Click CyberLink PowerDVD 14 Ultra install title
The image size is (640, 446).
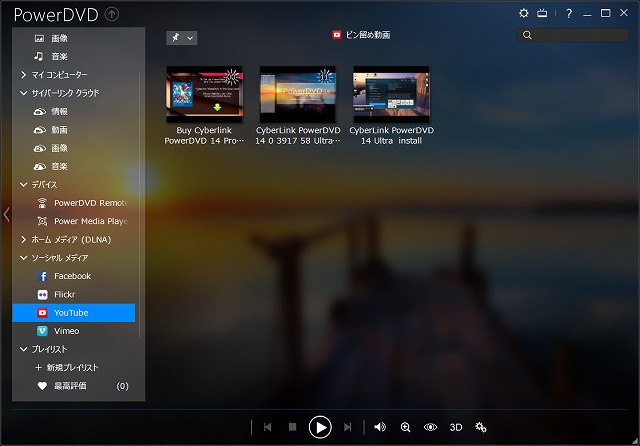point(391,135)
